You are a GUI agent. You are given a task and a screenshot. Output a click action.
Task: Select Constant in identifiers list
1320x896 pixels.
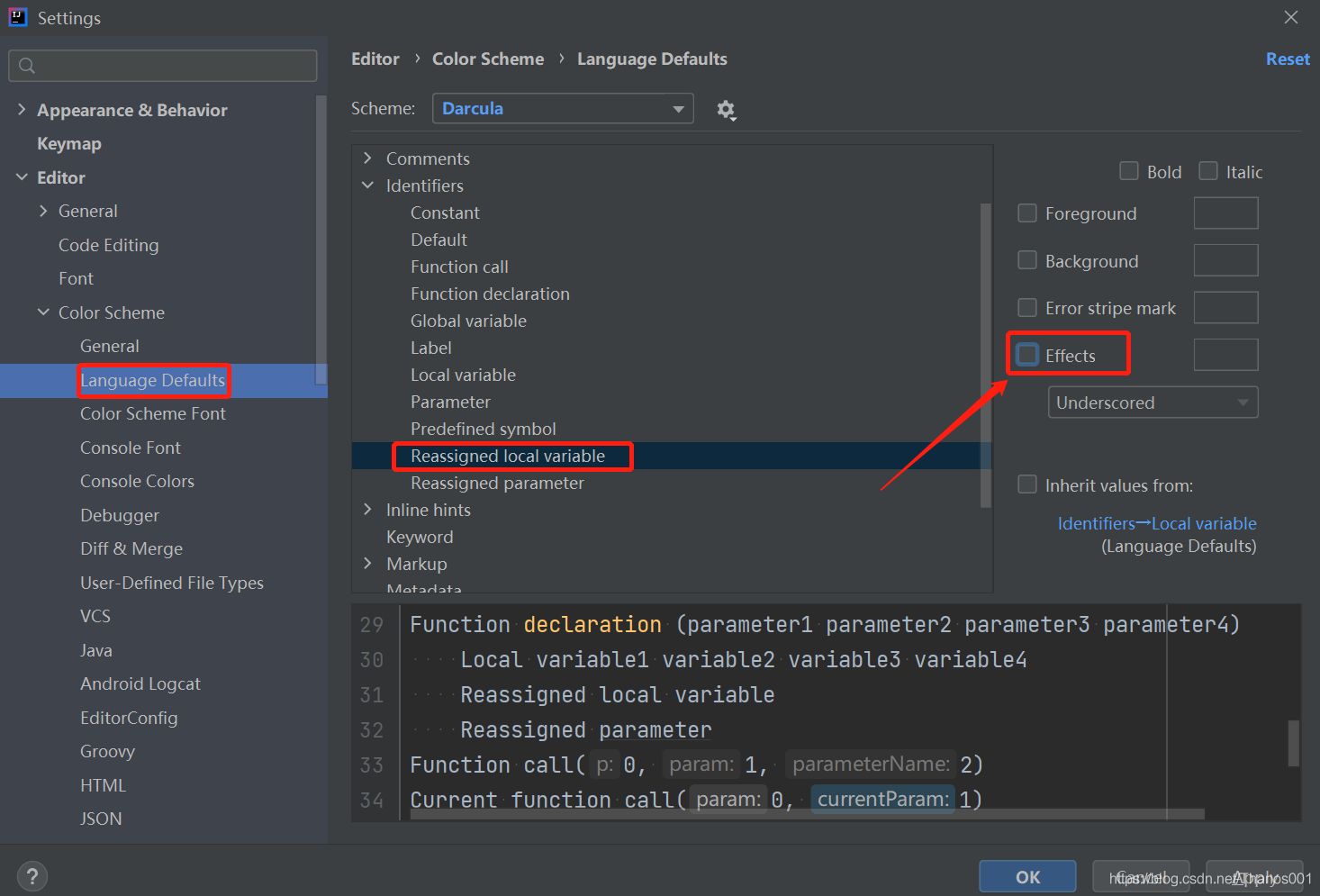point(445,213)
